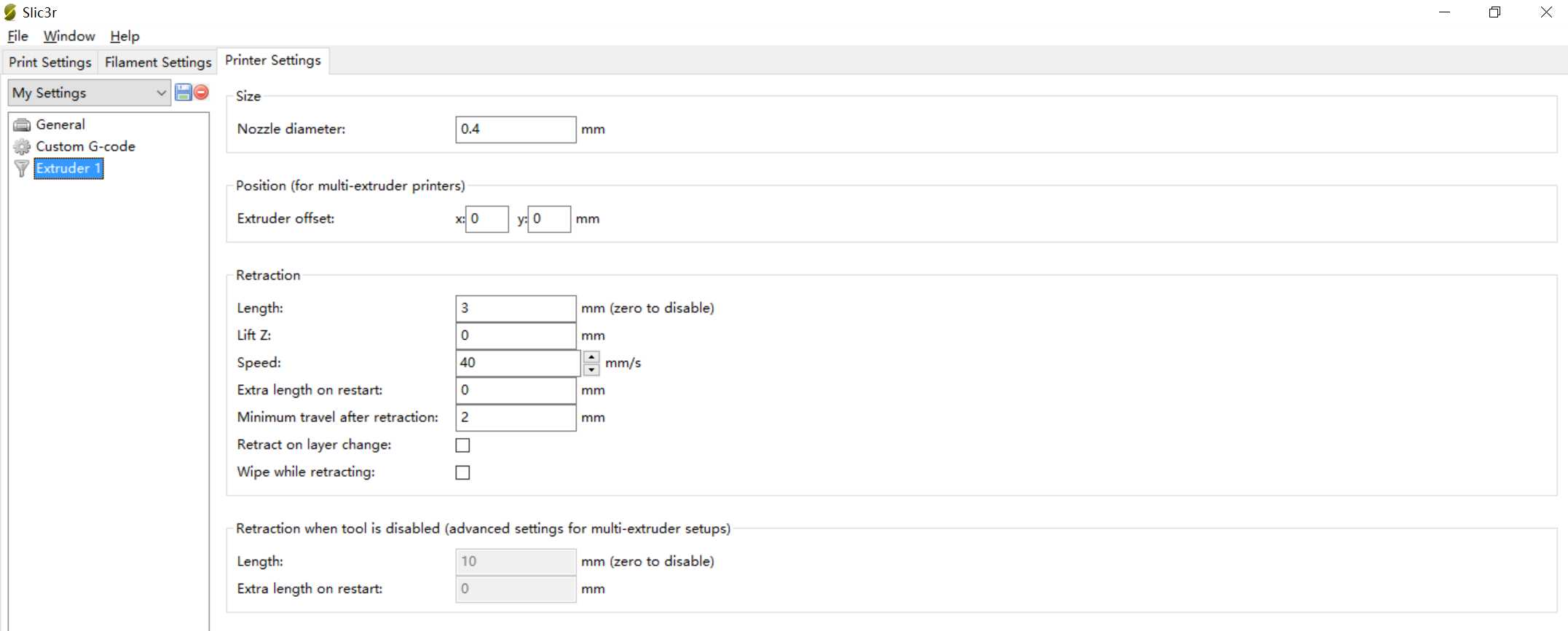Screen dimensions: 1568x631
Task: Click disabled tool Length field showing 10
Action: point(516,562)
